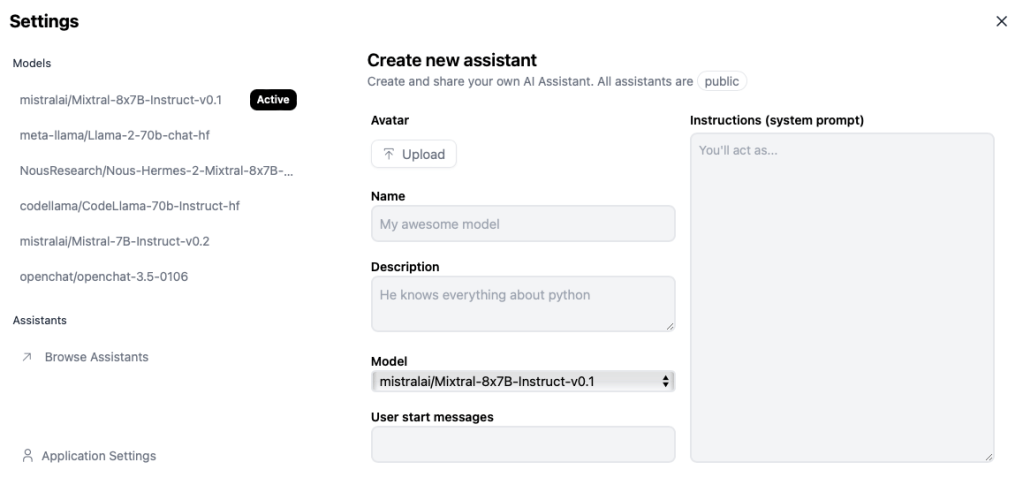1023x485 pixels.
Task: Select openchat/openchat-3.5-0106 model
Action: pyautogui.click(x=103, y=277)
